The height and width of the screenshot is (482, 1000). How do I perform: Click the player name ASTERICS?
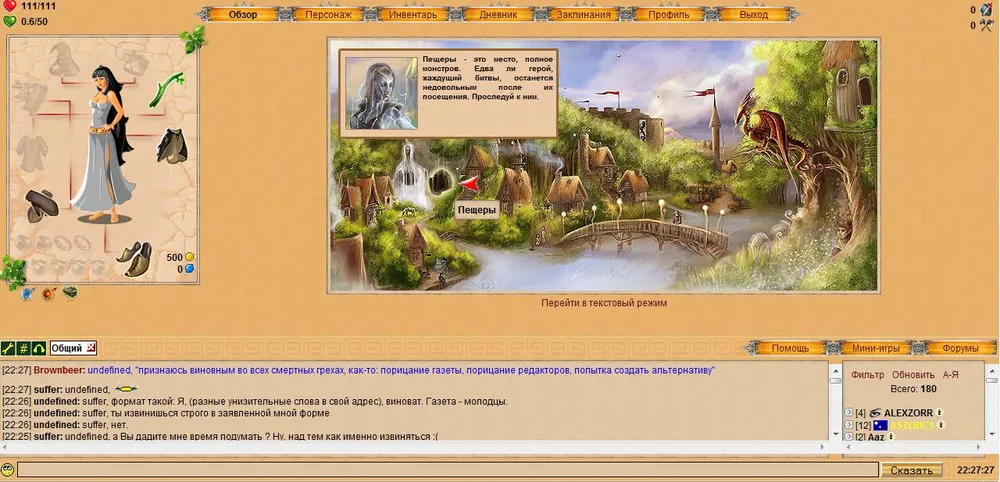click(911, 425)
